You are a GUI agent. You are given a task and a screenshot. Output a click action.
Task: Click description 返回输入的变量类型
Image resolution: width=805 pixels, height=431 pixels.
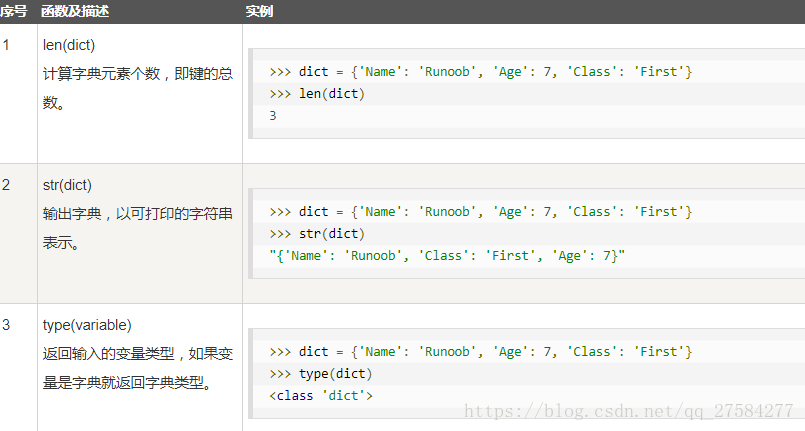(138, 368)
